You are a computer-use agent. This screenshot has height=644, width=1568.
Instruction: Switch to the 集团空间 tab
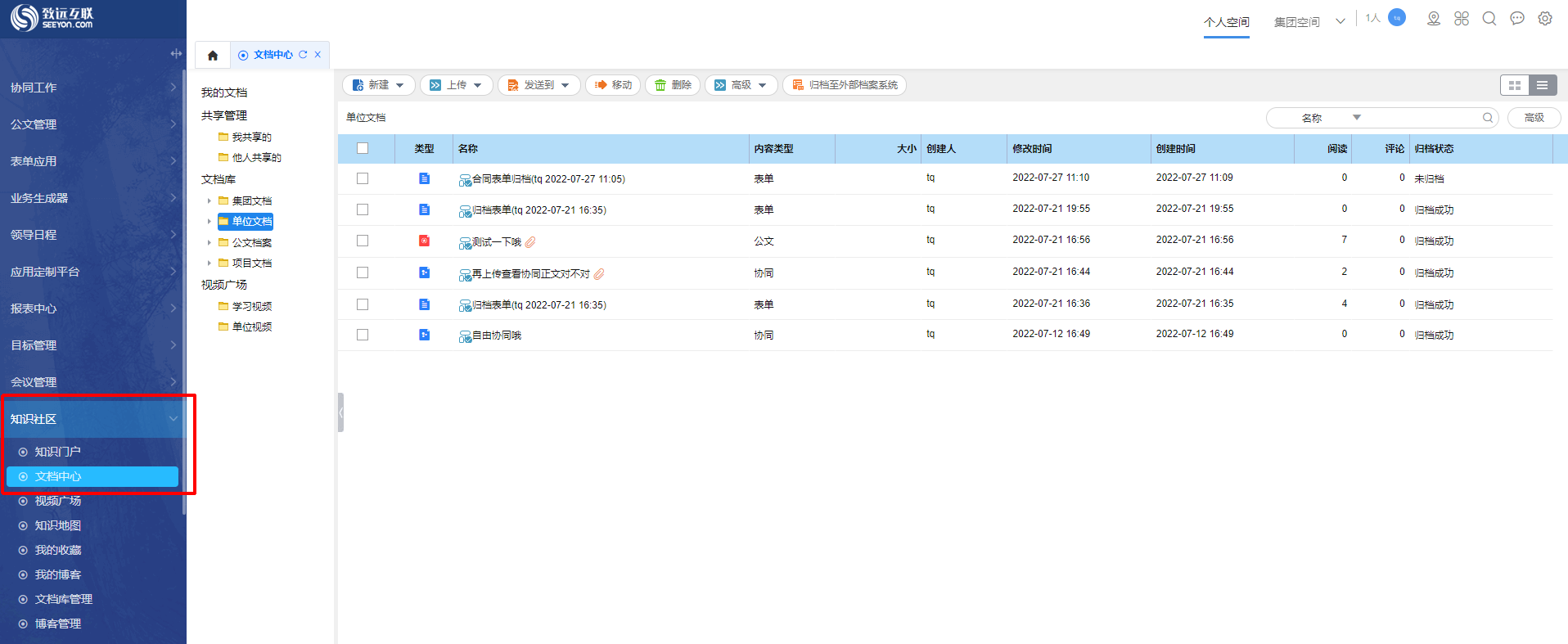point(1296,22)
